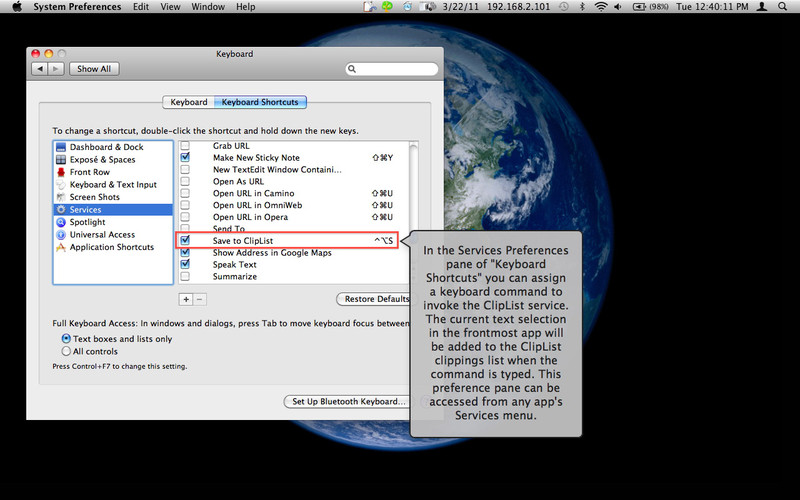The width and height of the screenshot is (800, 500).
Task: Check Open URL in Opera
Action: (x=185, y=217)
